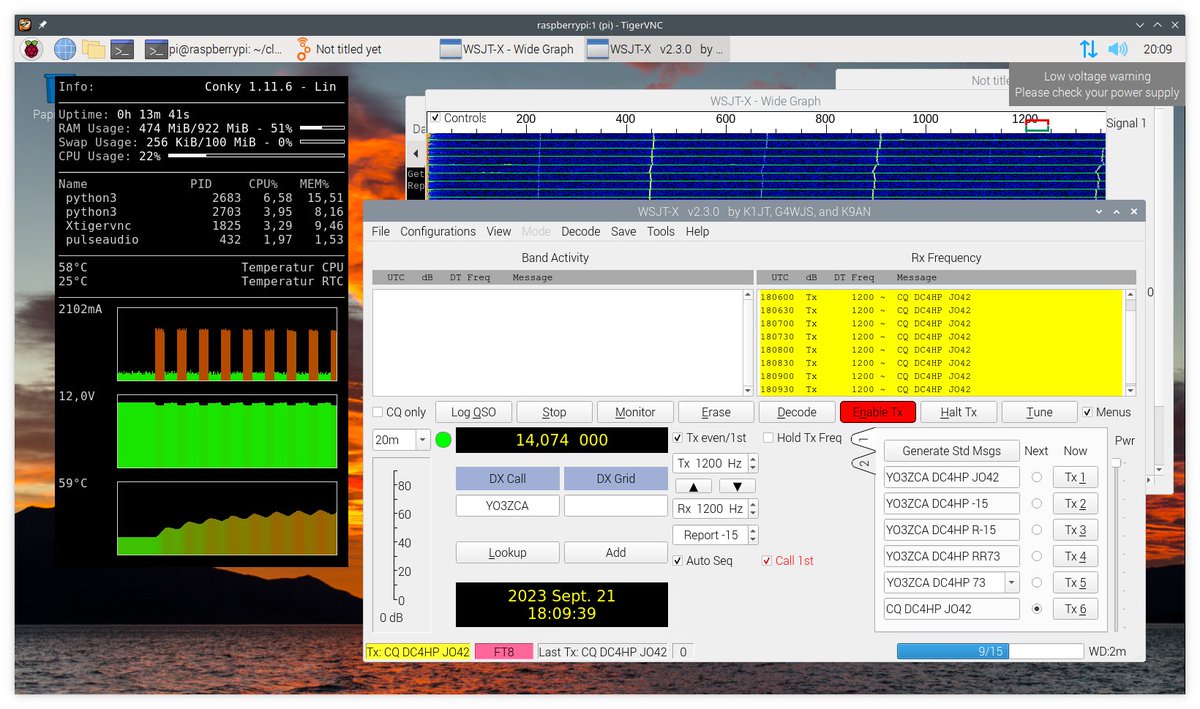Click the Tx 4 button
The image size is (1200, 709).
click(x=1076, y=556)
